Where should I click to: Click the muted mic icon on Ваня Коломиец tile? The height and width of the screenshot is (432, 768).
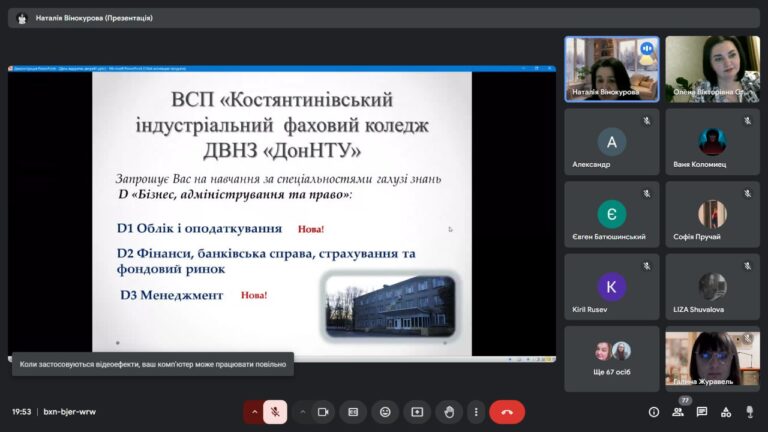click(747, 121)
